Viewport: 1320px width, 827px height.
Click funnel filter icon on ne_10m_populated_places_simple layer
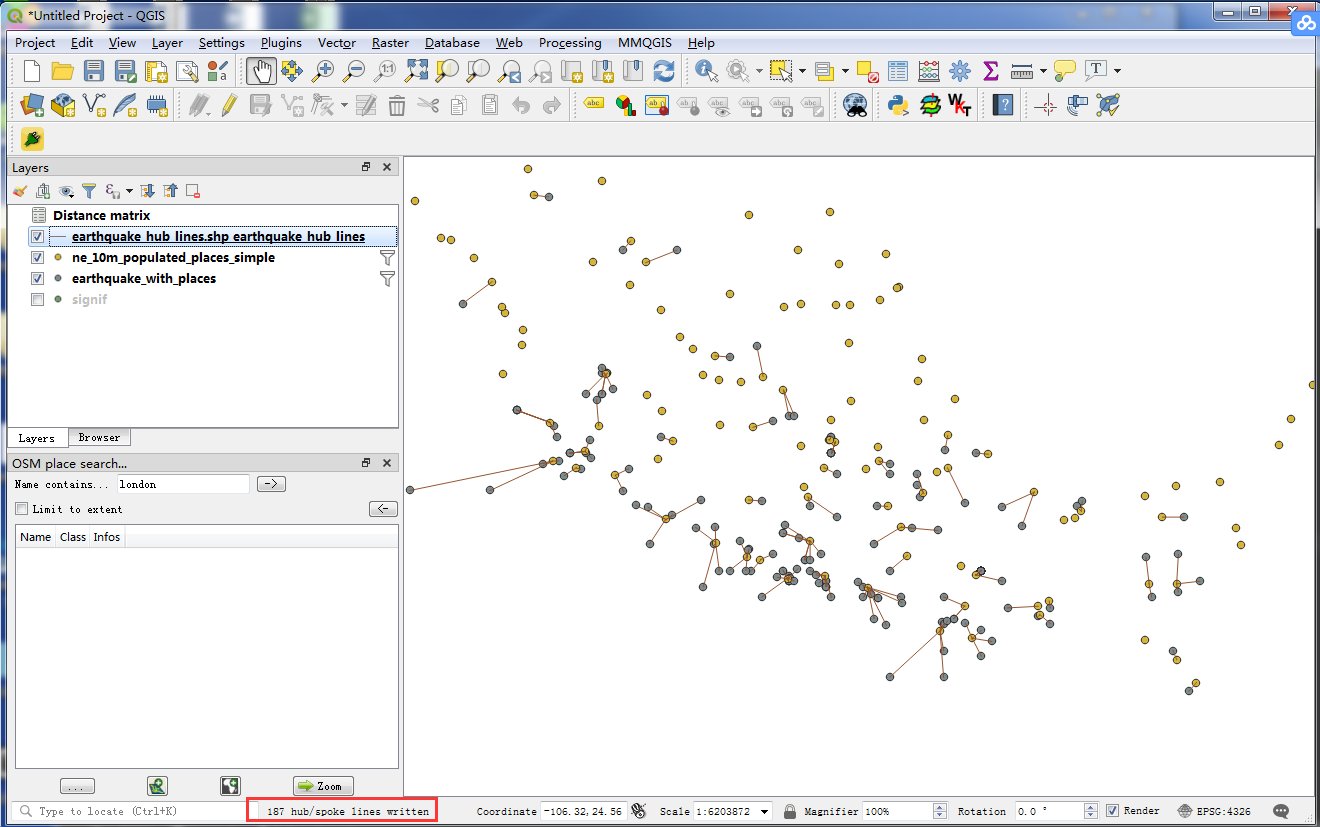pyautogui.click(x=387, y=257)
